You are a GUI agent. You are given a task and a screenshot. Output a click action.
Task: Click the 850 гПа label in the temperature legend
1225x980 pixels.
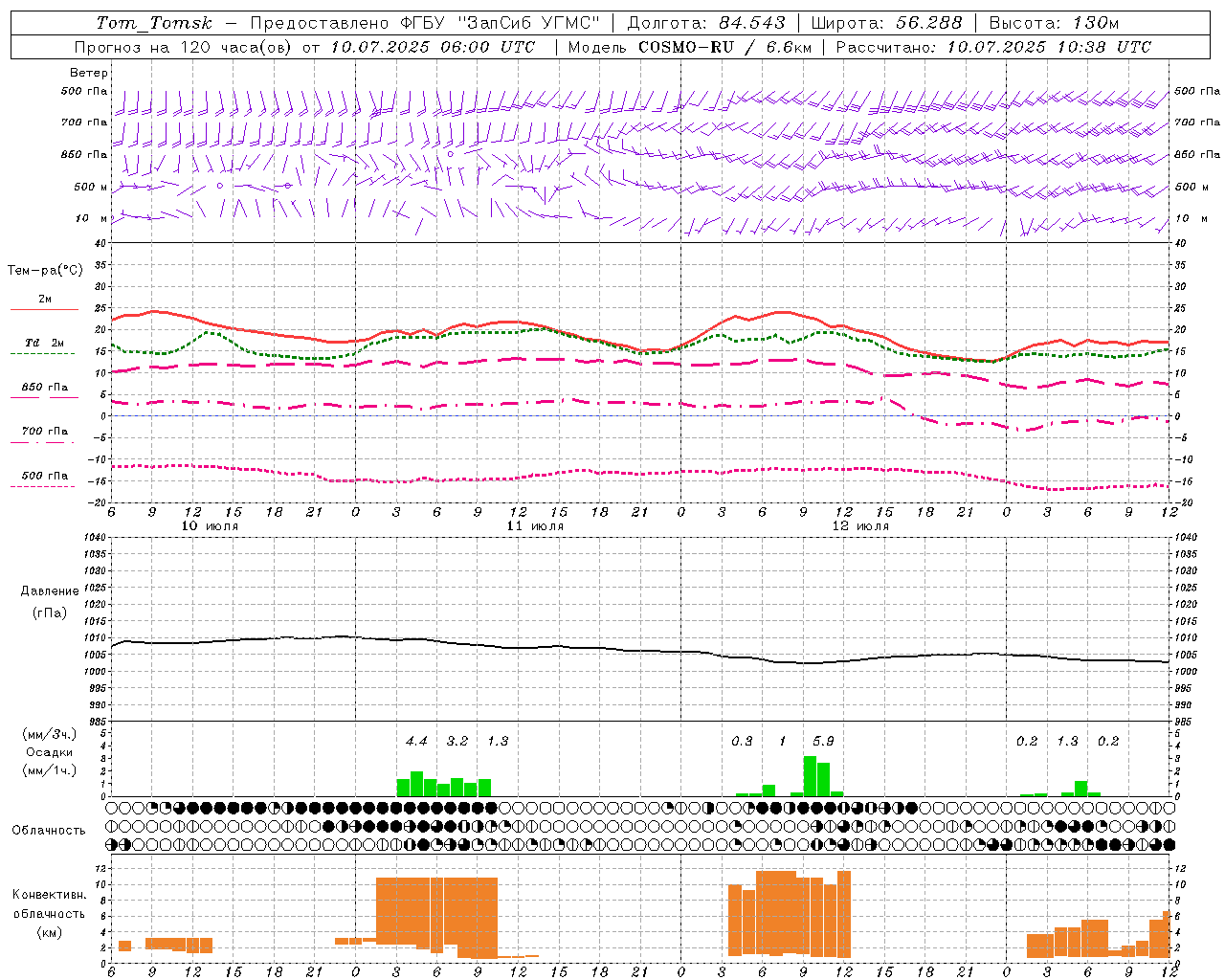(45, 388)
